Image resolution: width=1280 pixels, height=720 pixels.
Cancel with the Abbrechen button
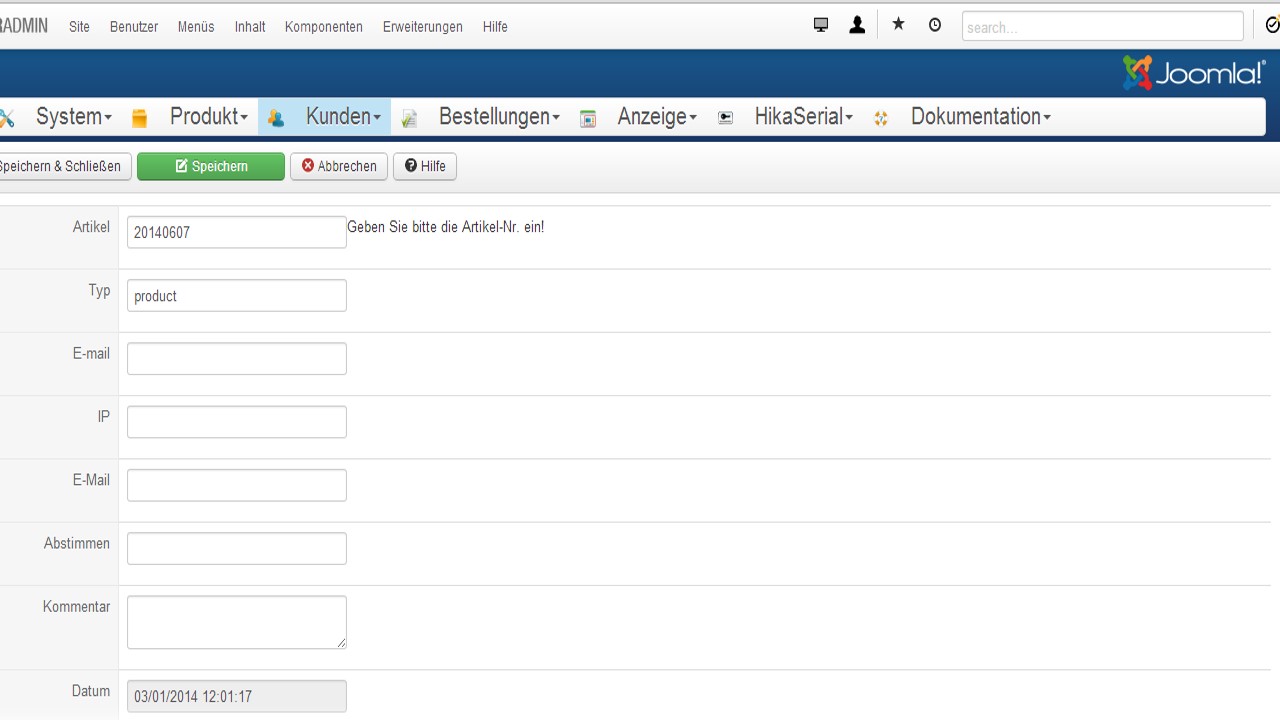[x=339, y=166]
